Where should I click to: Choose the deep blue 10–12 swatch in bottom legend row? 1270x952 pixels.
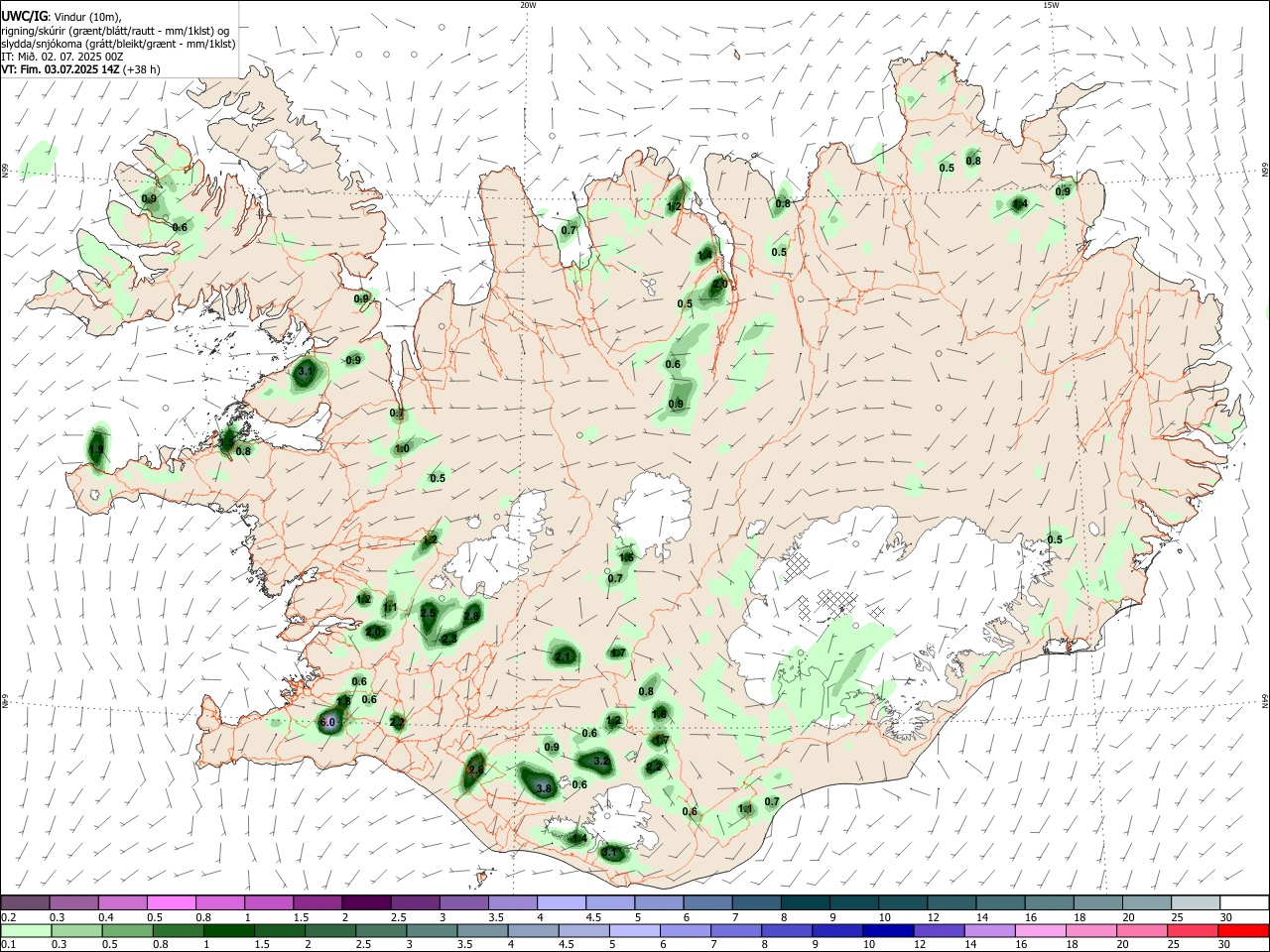887,930
